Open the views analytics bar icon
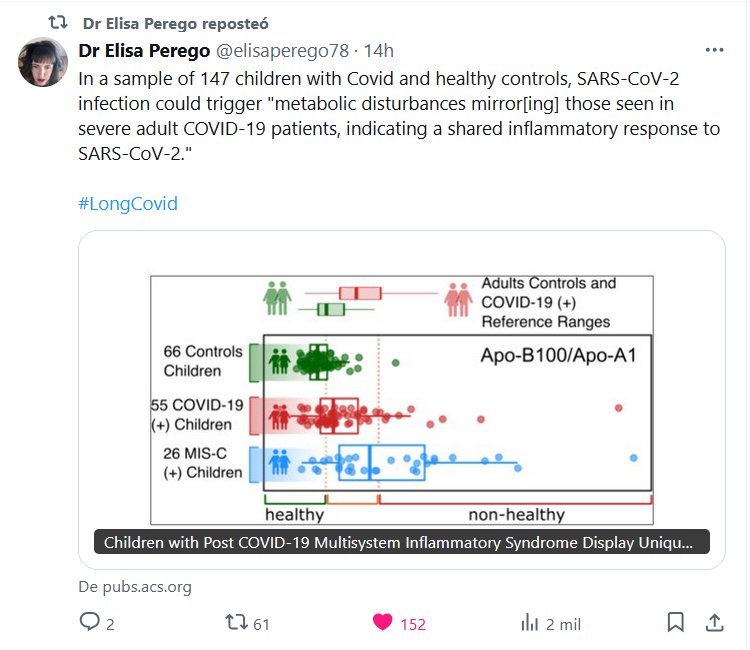The width and height of the screenshot is (750, 650). point(530,623)
